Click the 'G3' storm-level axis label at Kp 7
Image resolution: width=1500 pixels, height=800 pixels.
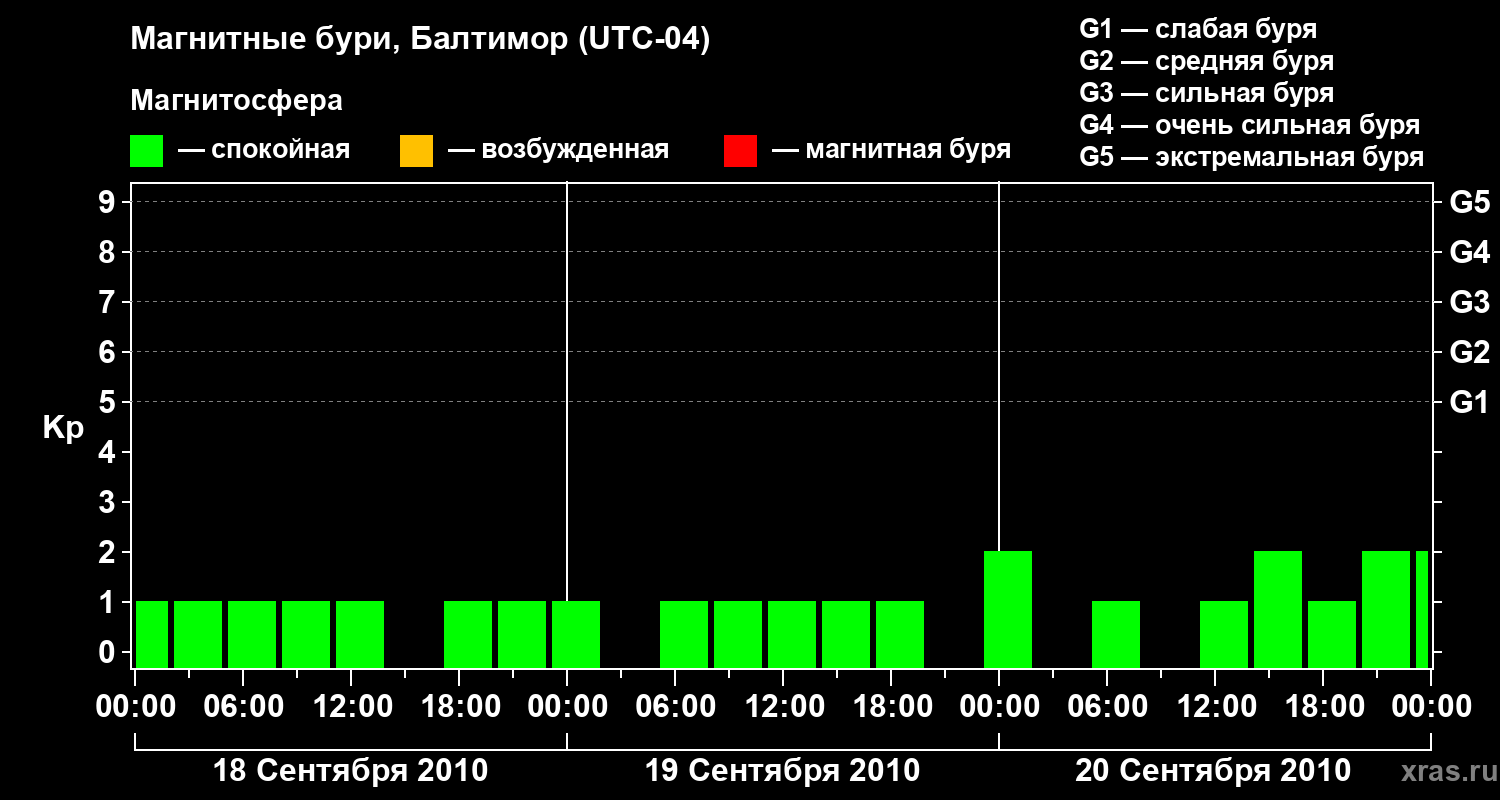pyautogui.click(x=1470, y=302)
